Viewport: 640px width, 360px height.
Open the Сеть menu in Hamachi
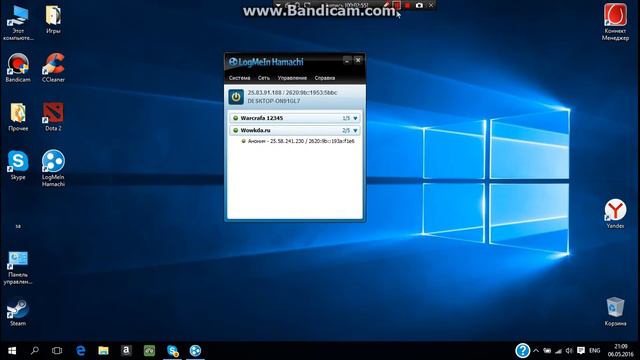(x=264, y=78)
